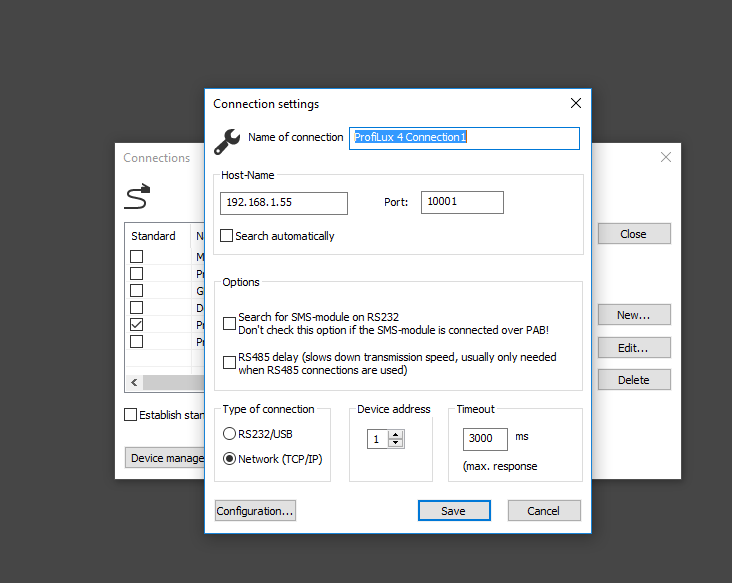Close the Connections window with X
Screen dimensions: 732x583
(x=666, y=157)
